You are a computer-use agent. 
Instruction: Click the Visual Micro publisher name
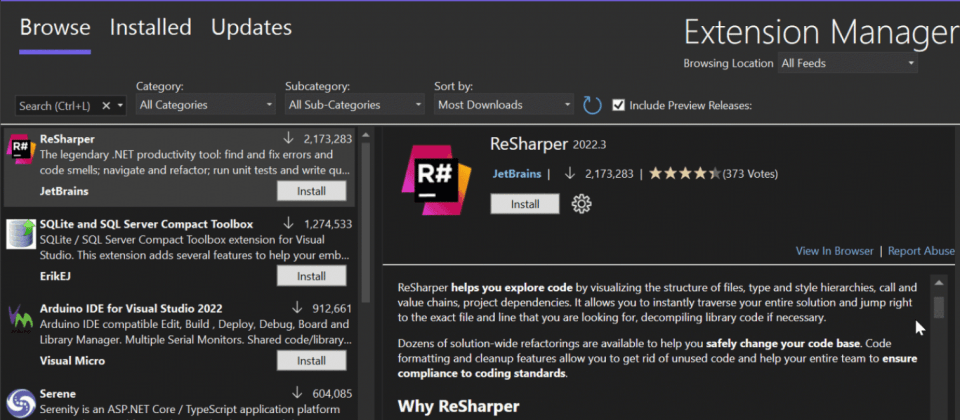pos(72,361)
